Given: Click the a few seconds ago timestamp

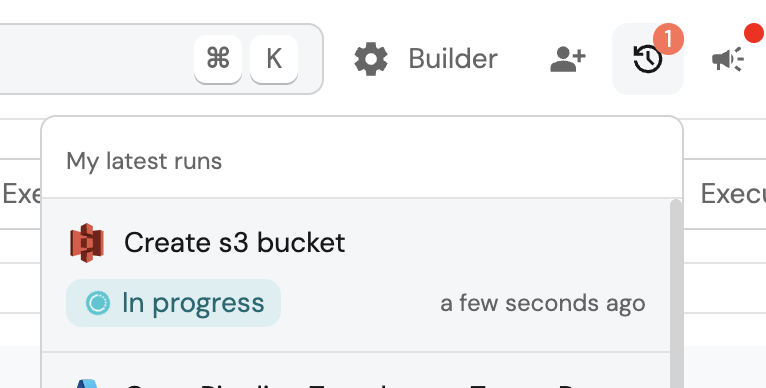Looking at the screenshot, I should [x=543, y=303].
